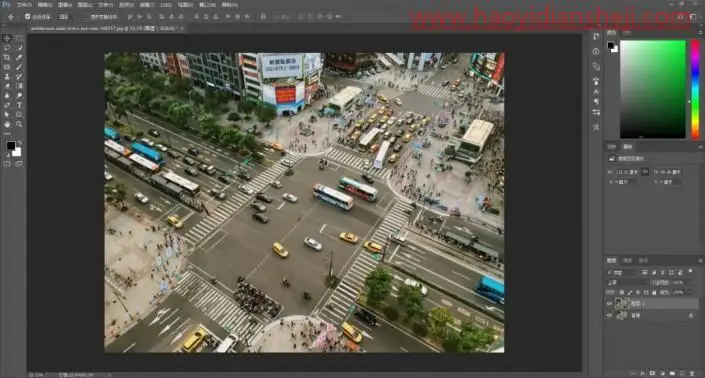Open the layer filter kind dropdown

pyautogui.click(x=622, y=272)
